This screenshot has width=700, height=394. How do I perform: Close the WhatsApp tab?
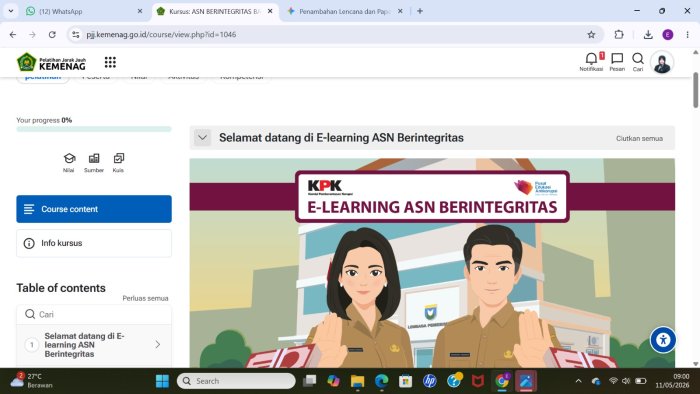coord(140,11)
